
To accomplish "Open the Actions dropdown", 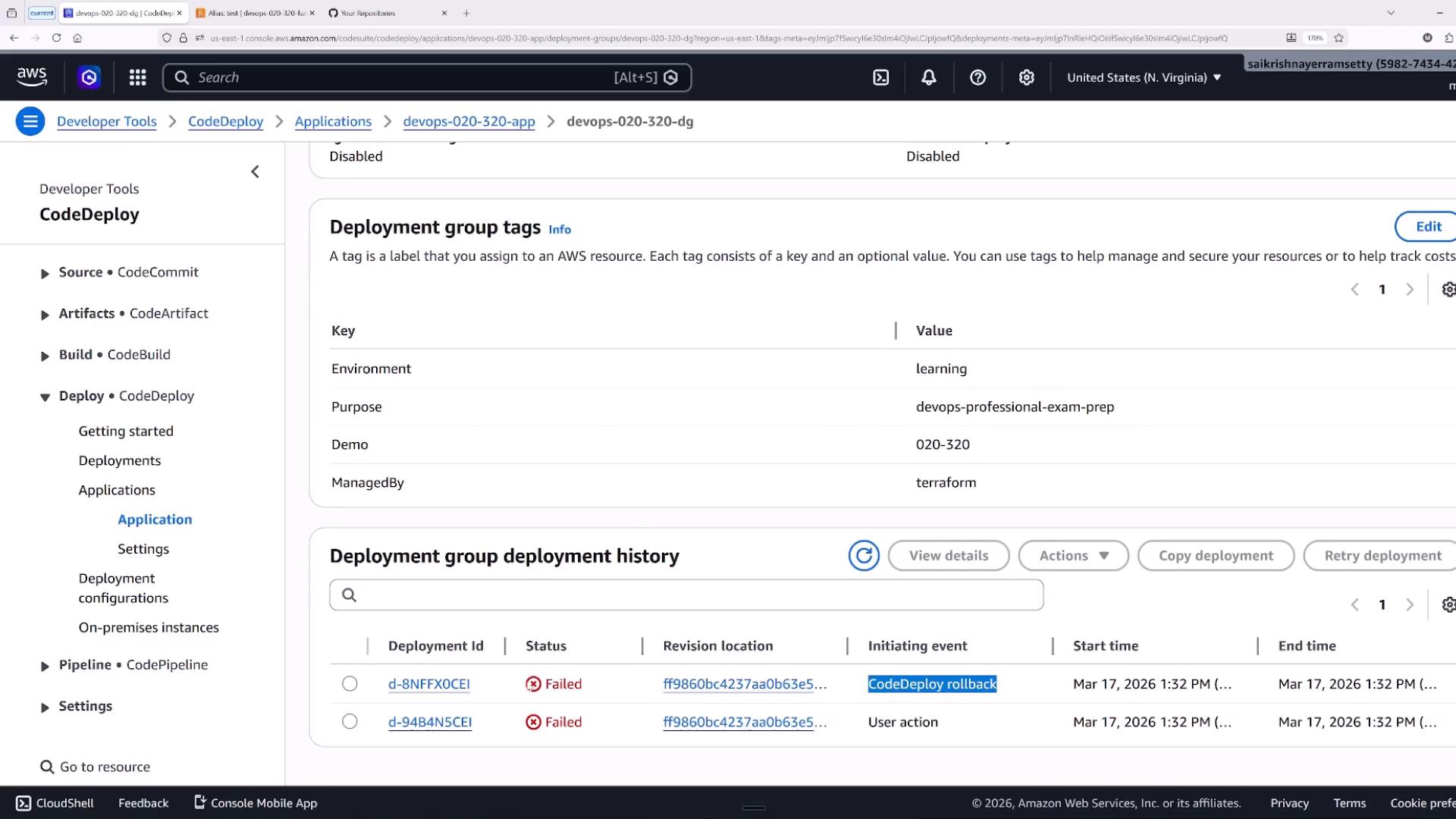I will [x=1073, y=556].
